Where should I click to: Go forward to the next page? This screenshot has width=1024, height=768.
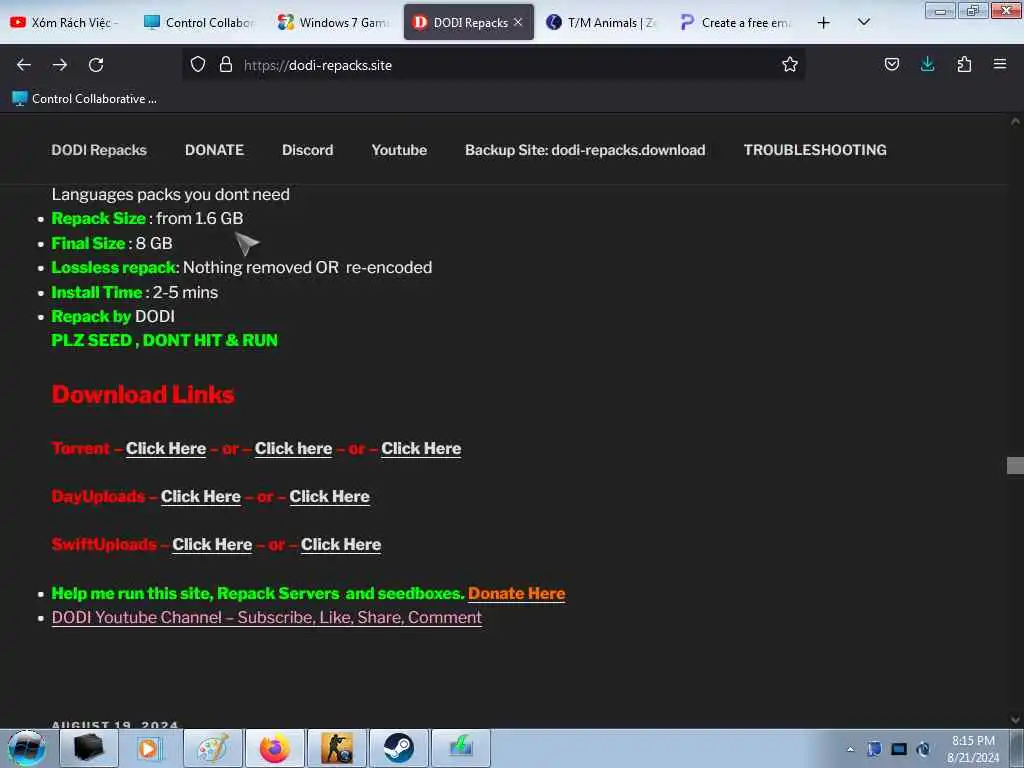[x=60, y=65]
